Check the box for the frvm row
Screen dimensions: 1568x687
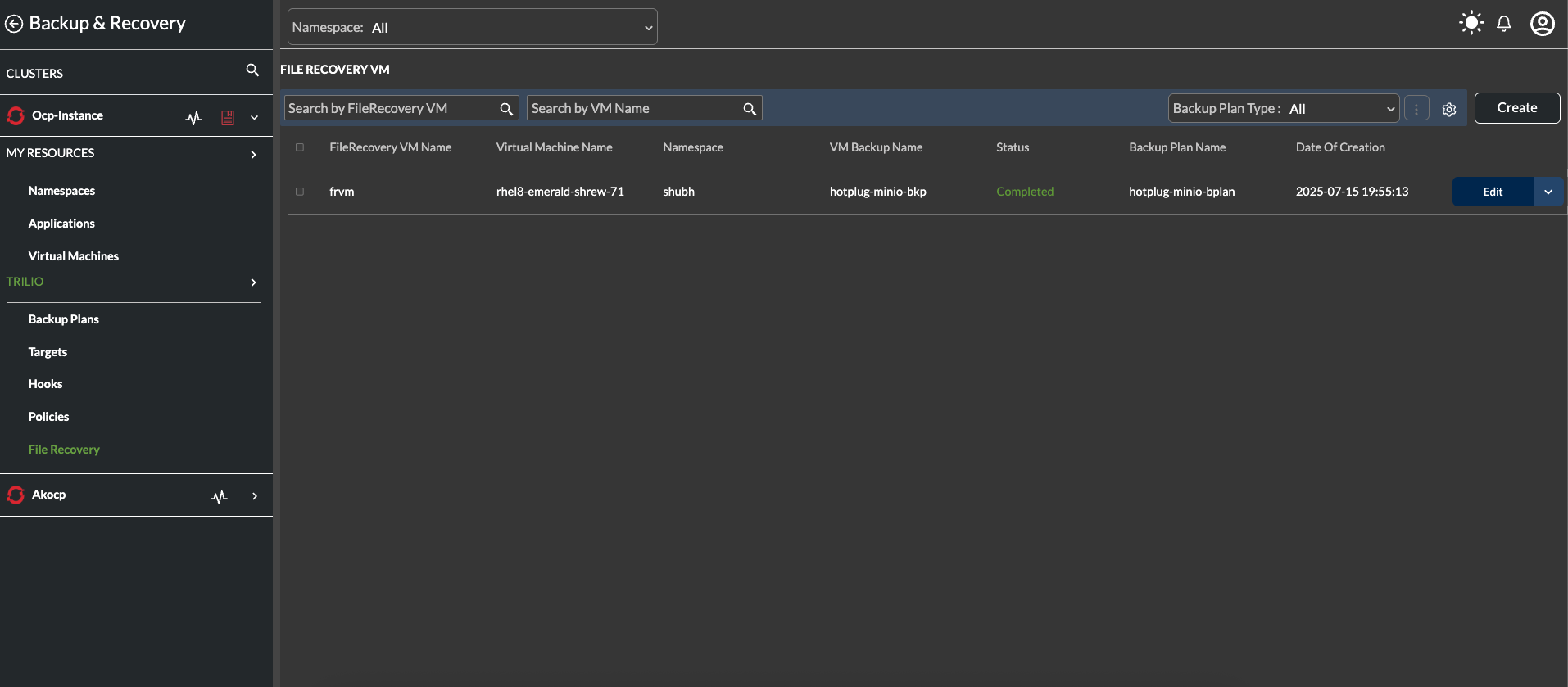coord(300,192)
